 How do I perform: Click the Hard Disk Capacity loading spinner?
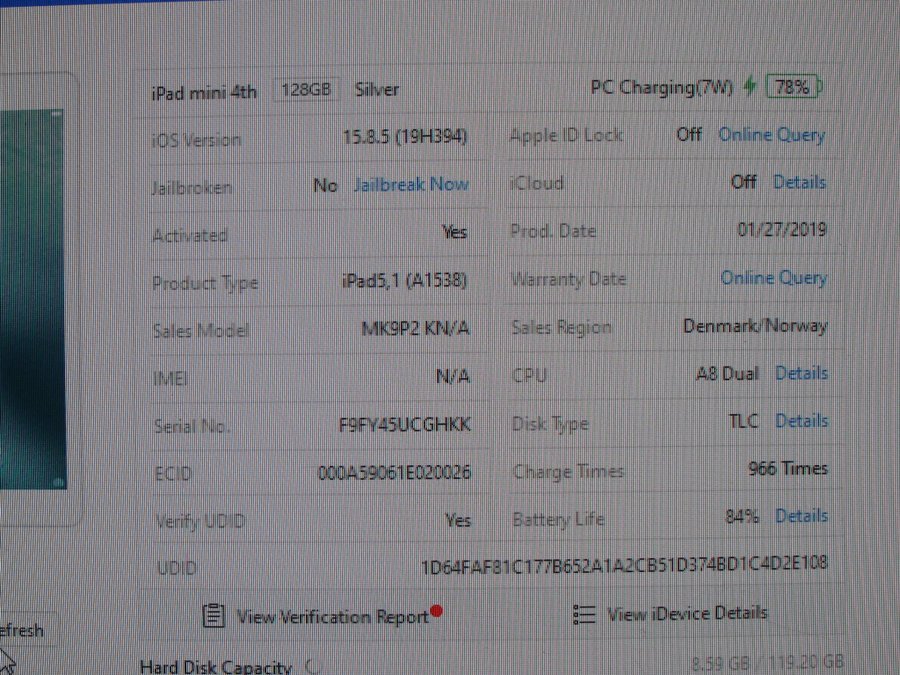[312, 666]
